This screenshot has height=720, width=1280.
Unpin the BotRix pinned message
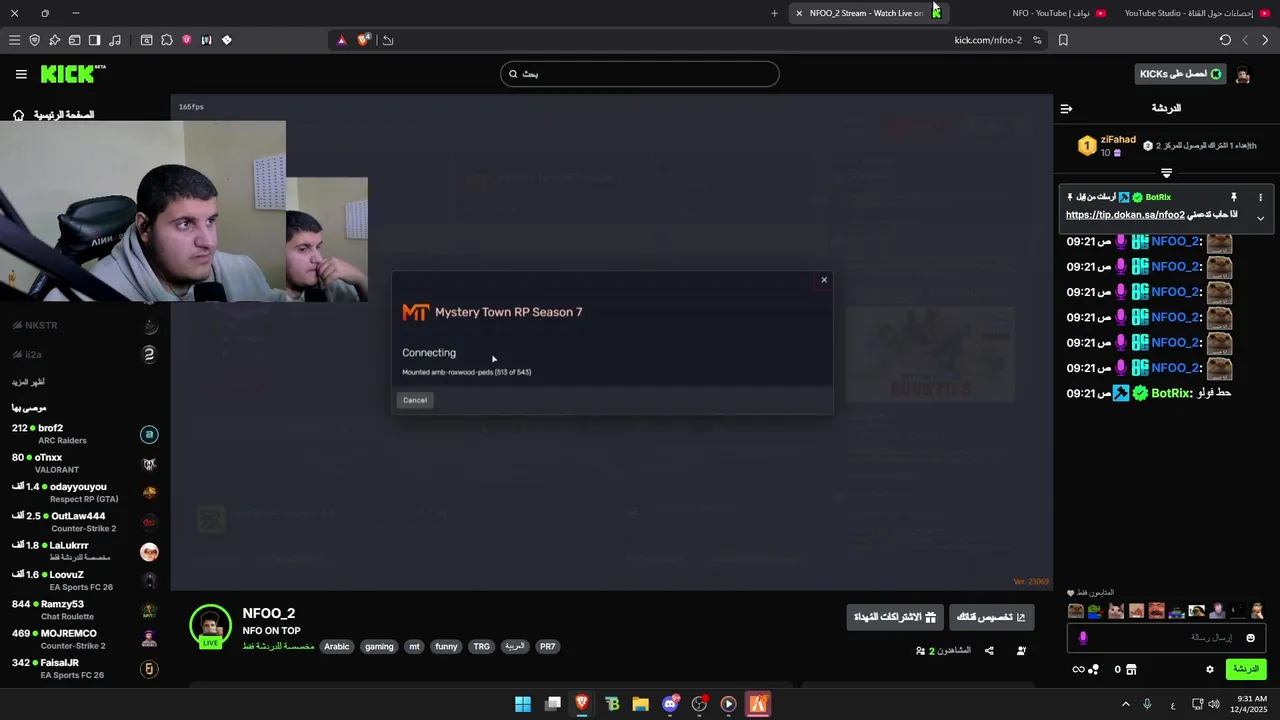1234,197
